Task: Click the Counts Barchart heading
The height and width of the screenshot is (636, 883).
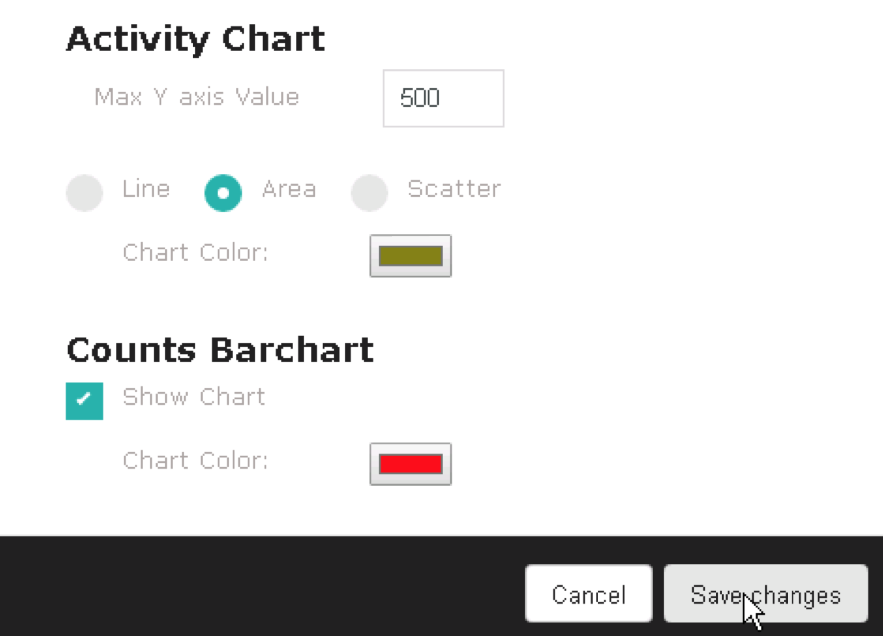Action: click(220, 350)
